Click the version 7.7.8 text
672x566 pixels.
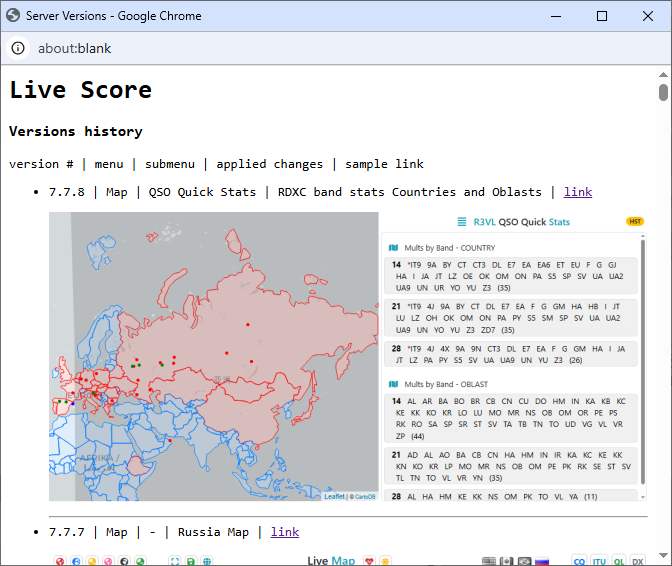click(67, 192)
